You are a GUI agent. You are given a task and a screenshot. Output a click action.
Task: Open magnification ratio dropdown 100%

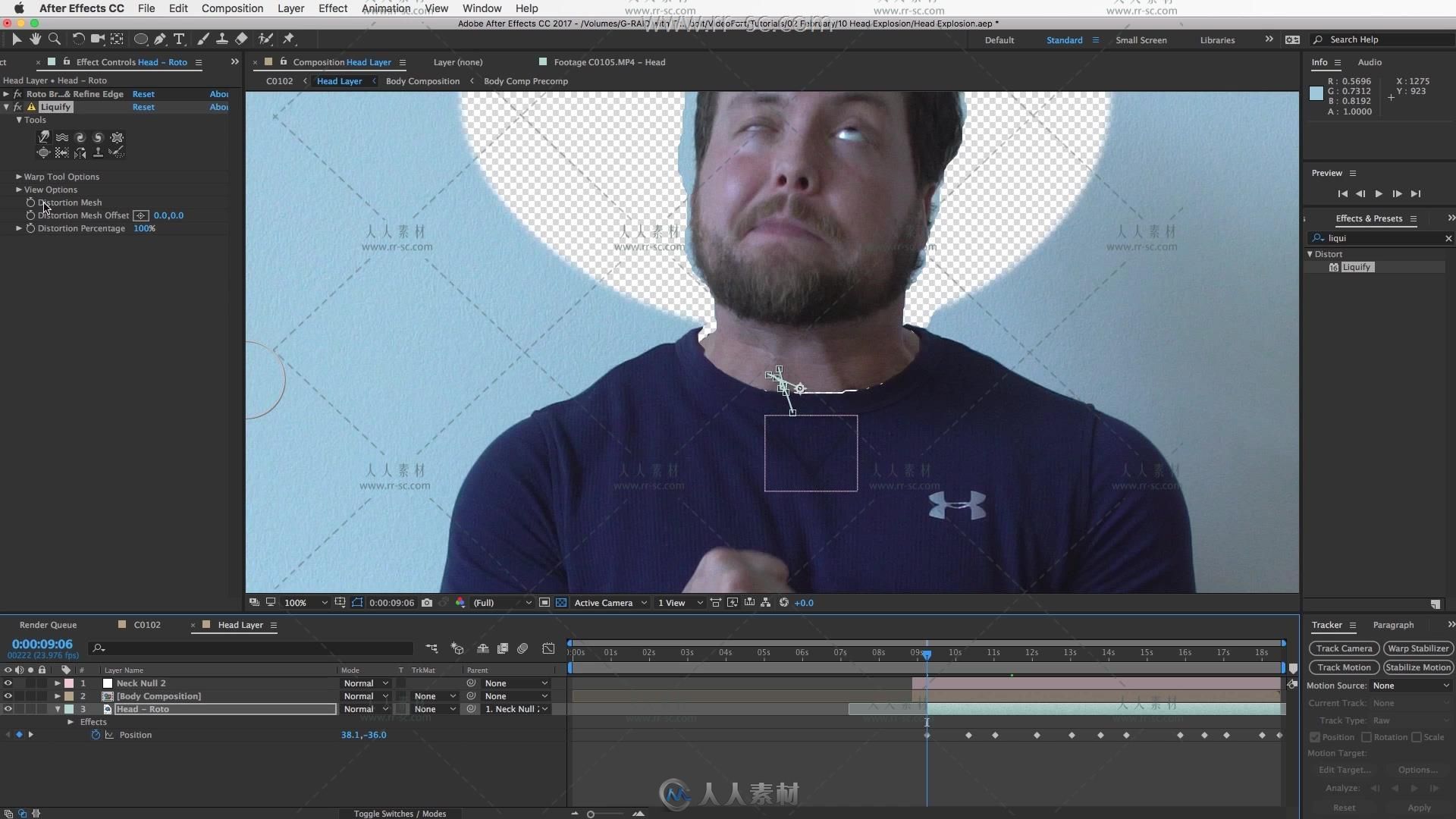coord(305,603)
